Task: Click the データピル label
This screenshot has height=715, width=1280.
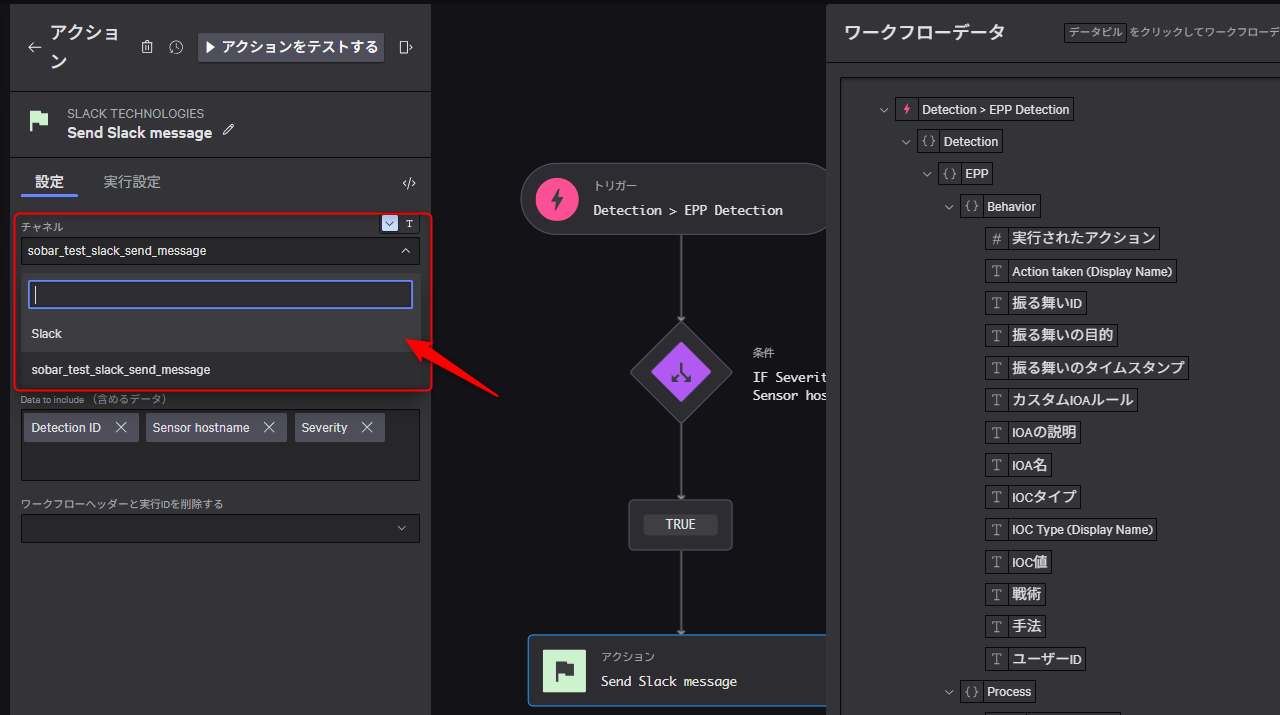Action: pos(1095,32)
